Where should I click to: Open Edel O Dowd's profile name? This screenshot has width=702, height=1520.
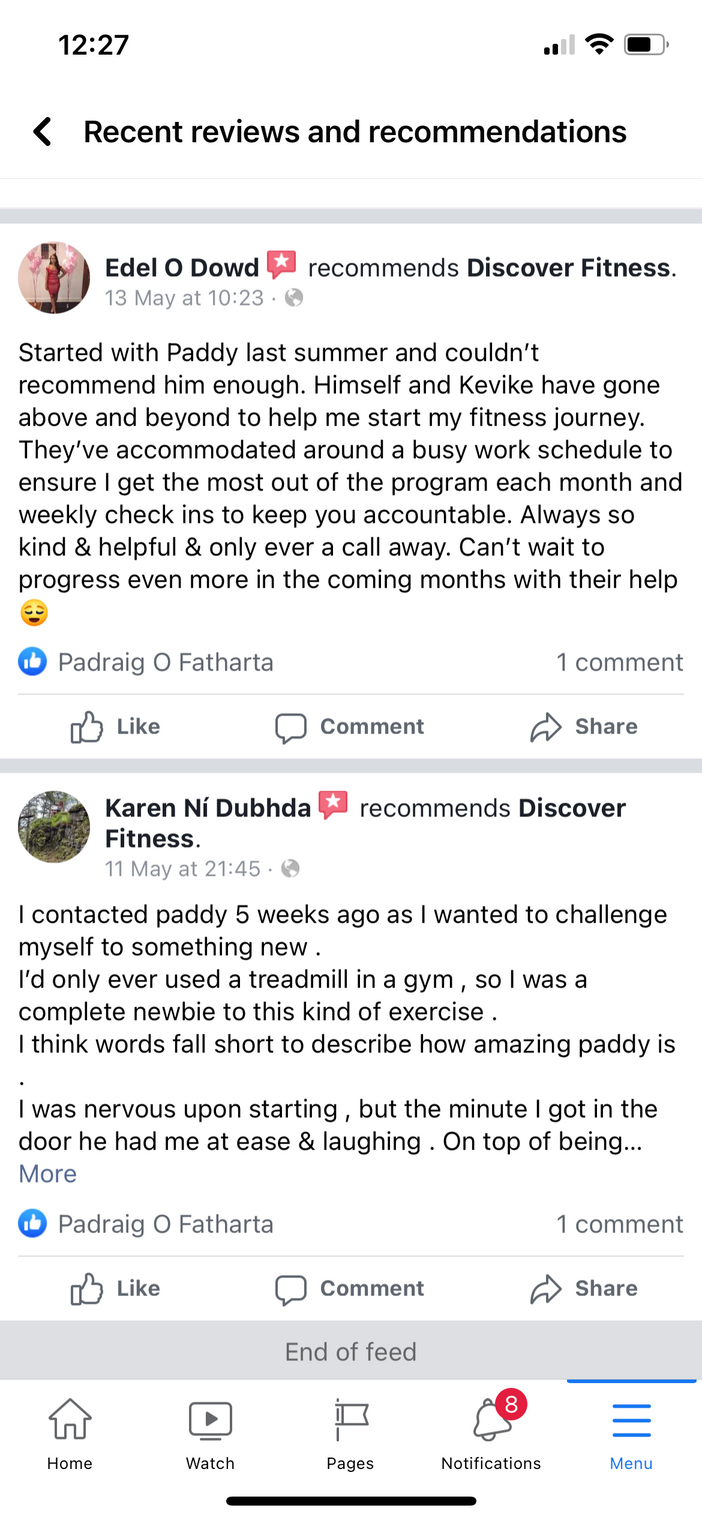point(182,268)
